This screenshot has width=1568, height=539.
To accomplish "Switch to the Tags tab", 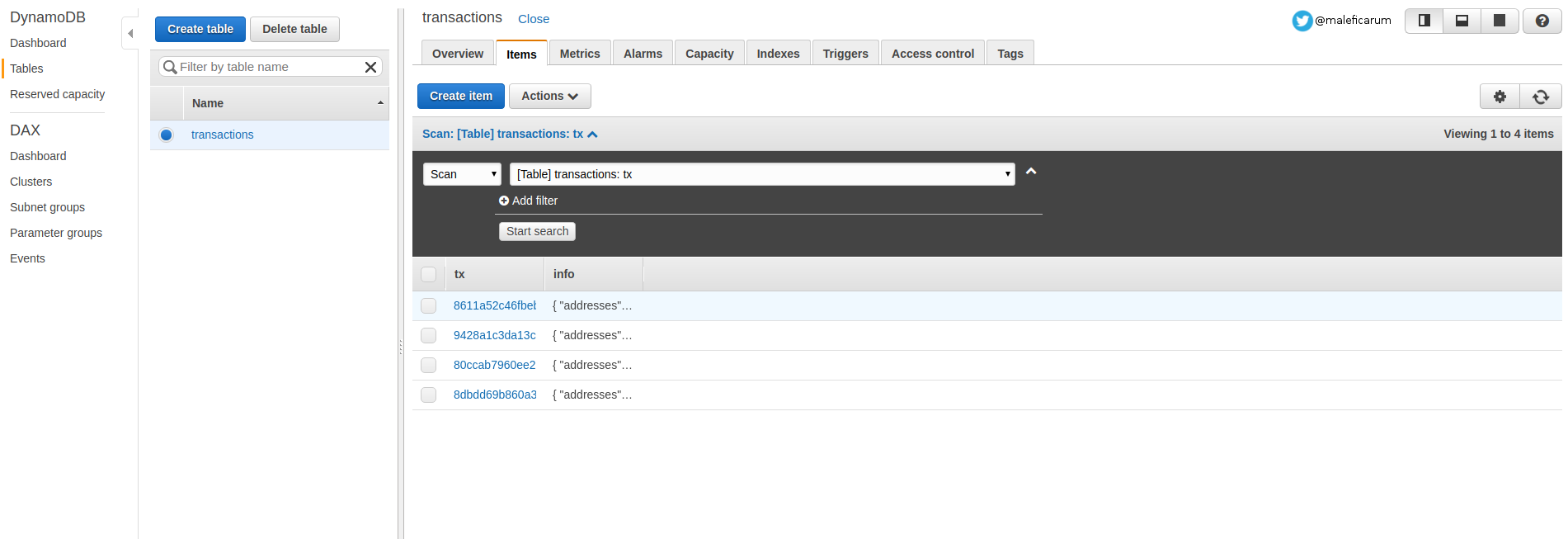I will (1010, 54).
